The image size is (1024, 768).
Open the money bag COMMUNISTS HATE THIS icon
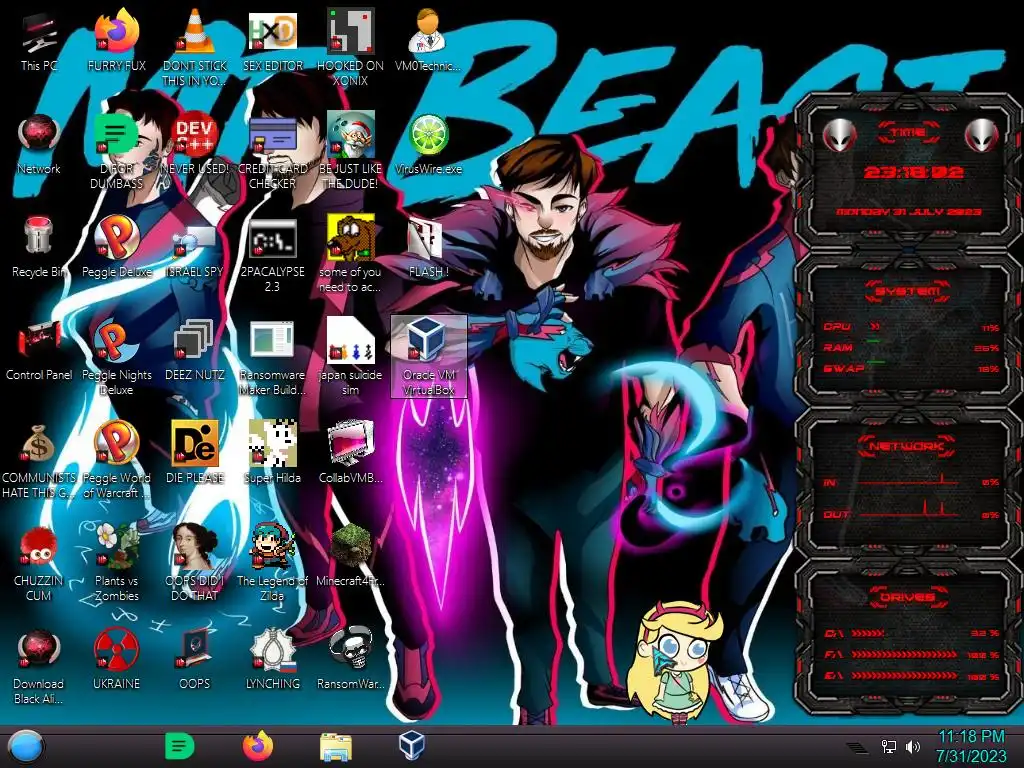[x=39, y=460]
